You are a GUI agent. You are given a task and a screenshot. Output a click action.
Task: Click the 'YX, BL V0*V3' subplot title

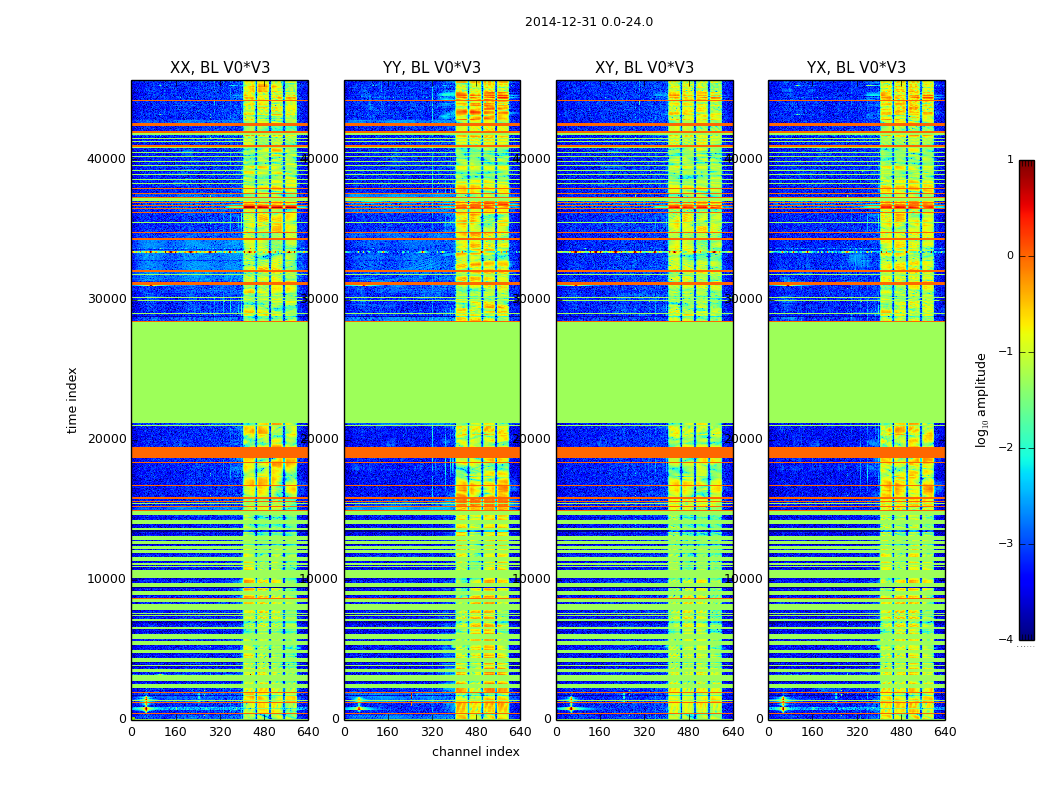tap(856, 68)
